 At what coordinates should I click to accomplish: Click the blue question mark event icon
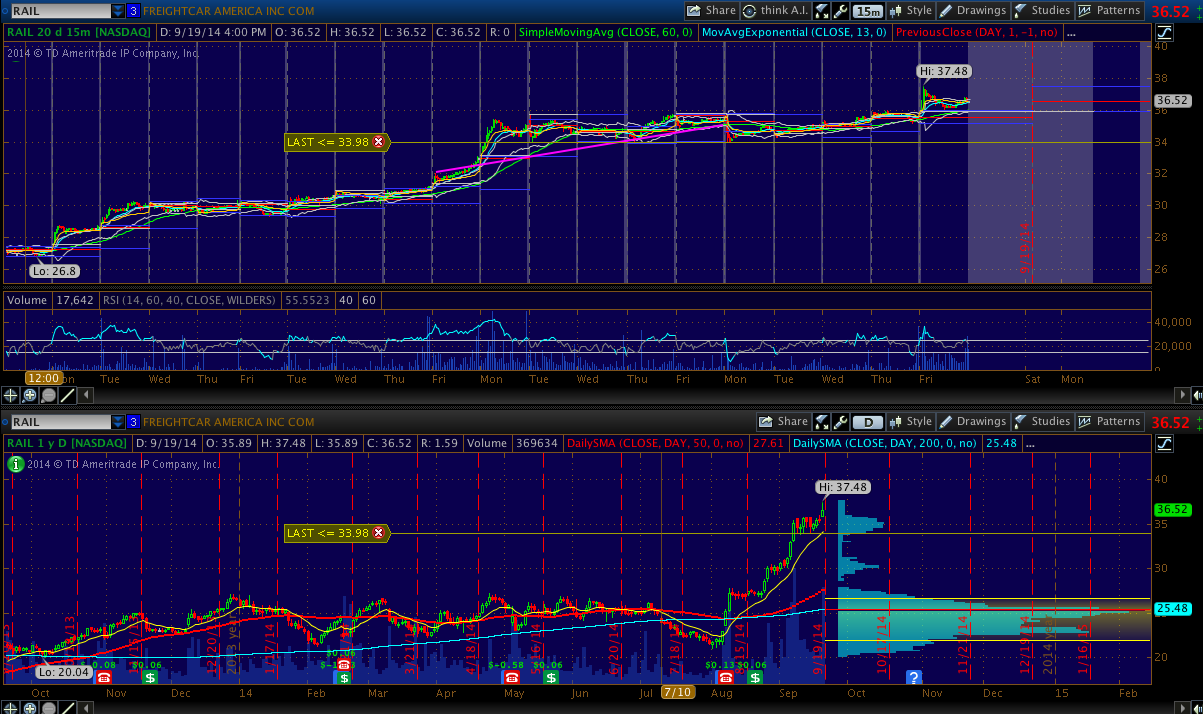click(x=913, y=677)
